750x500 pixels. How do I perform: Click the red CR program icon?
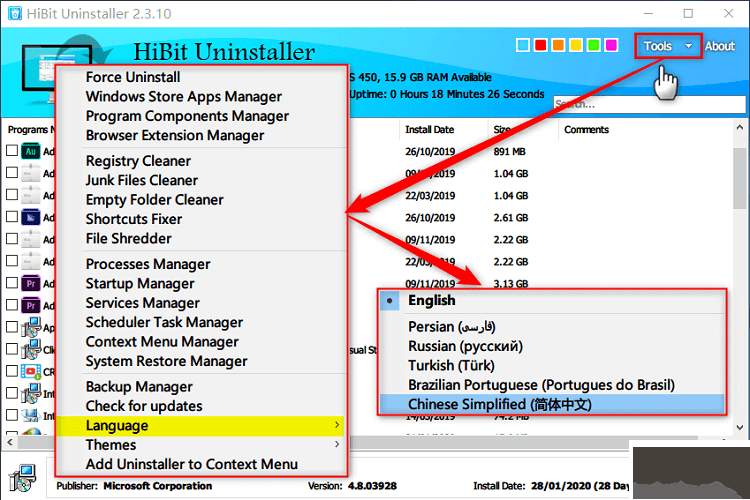pos(31,371)
